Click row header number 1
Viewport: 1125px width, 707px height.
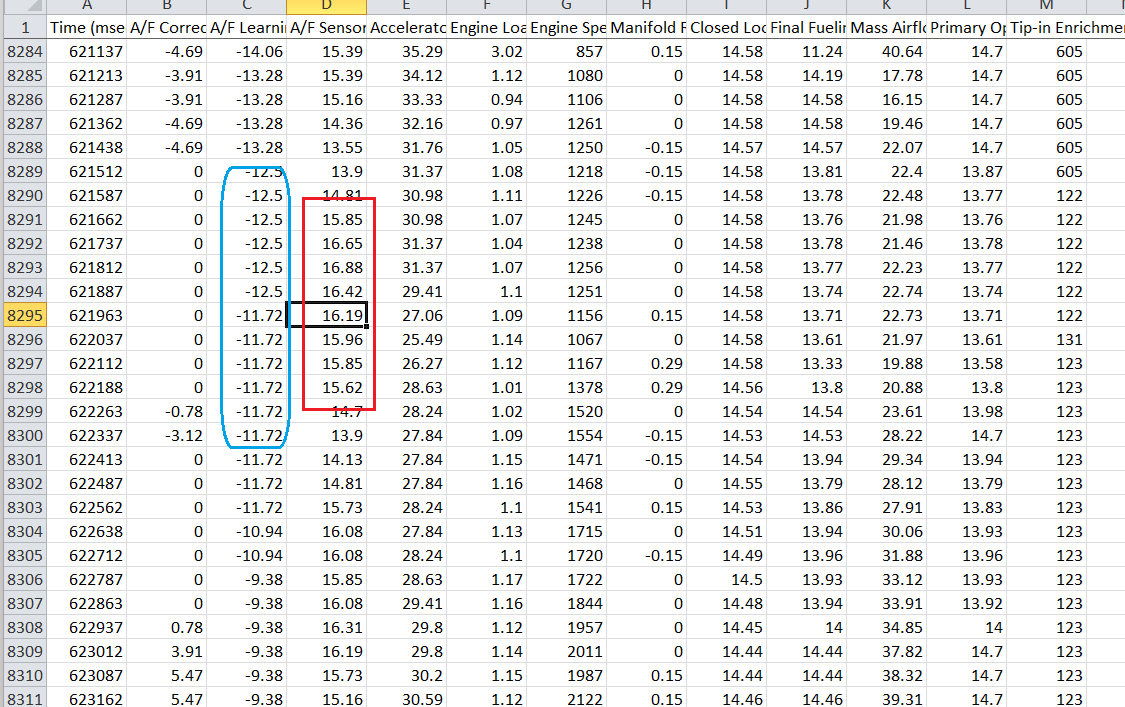(x=22, y=27)
